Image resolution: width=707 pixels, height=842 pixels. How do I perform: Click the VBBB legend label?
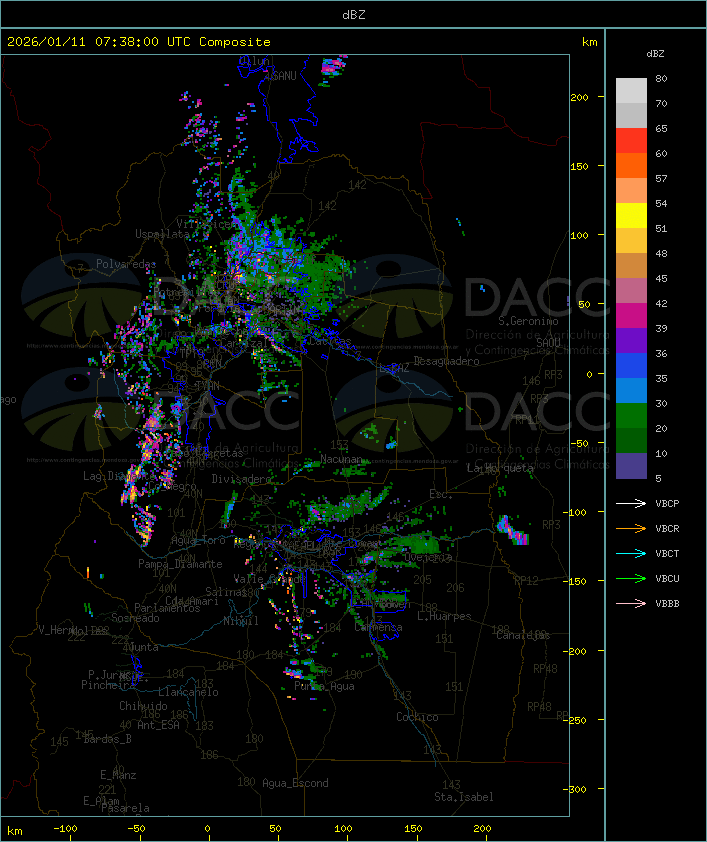pos(667,604)
